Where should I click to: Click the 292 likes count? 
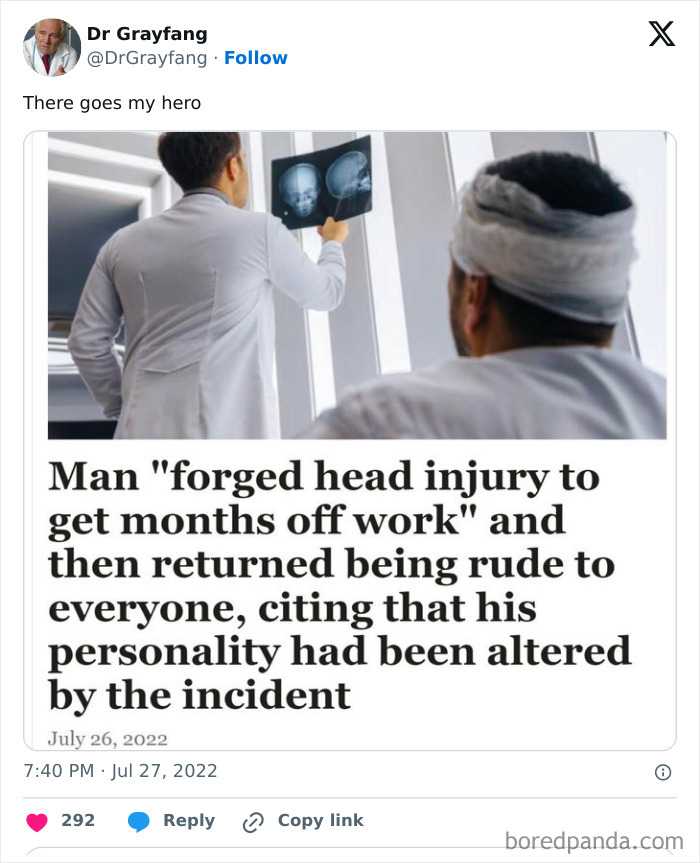point(78,820)
